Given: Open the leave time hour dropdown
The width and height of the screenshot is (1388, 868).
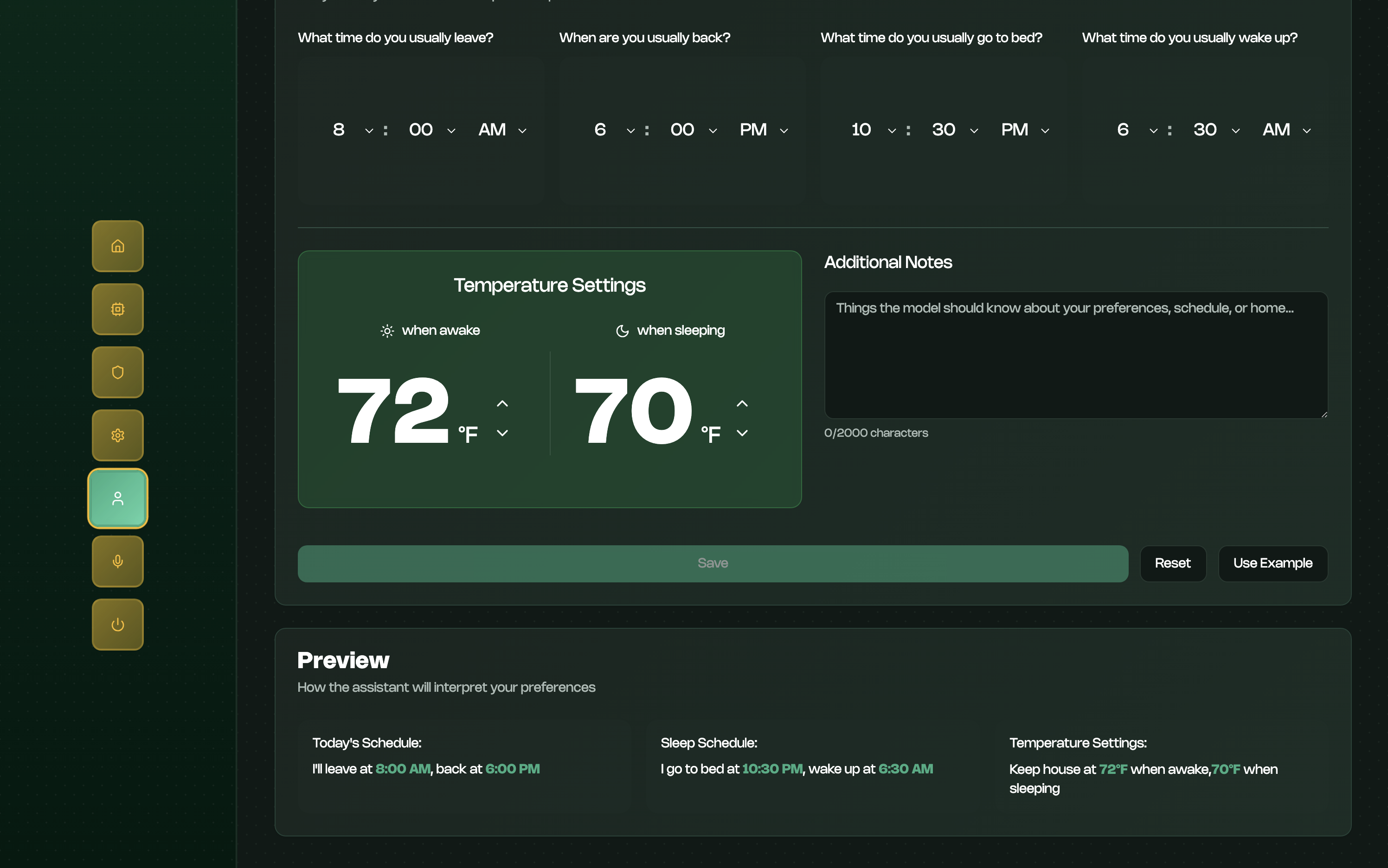Looking at the screenshot, I should [x=352, y=130].
